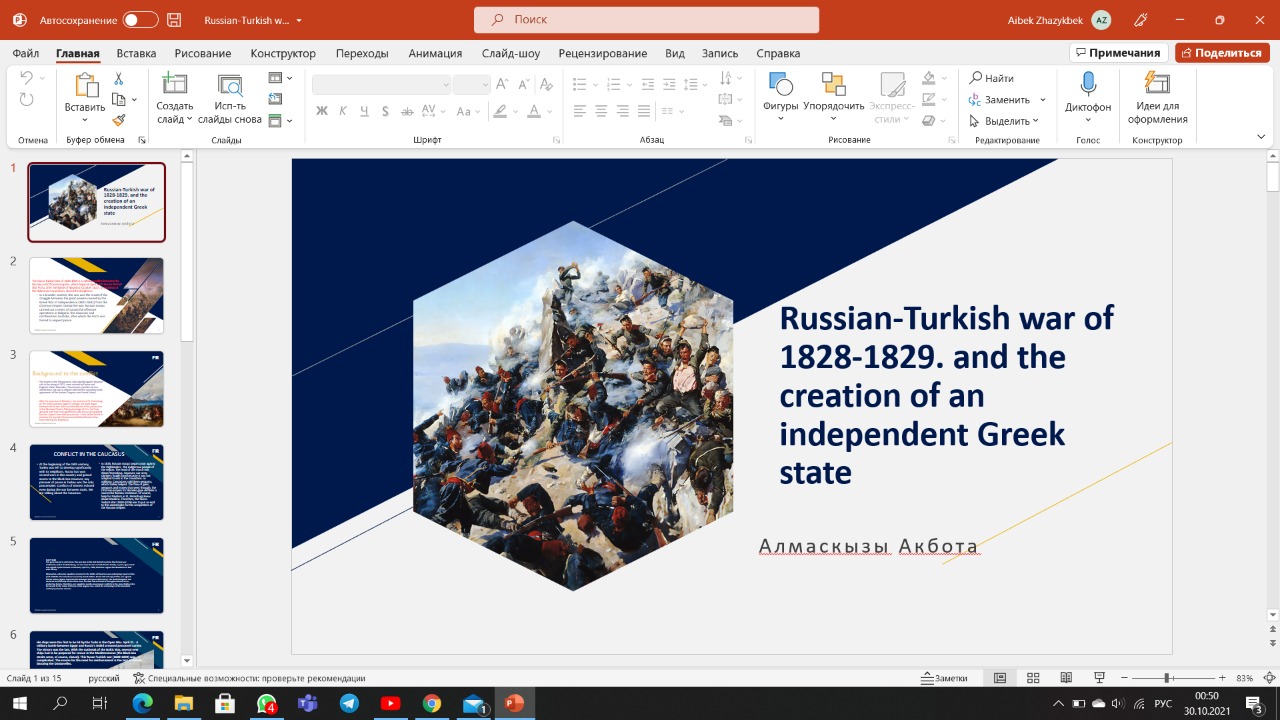Click the Примечания comments button
1280x720 pixels.
(x=1119, y=53)
